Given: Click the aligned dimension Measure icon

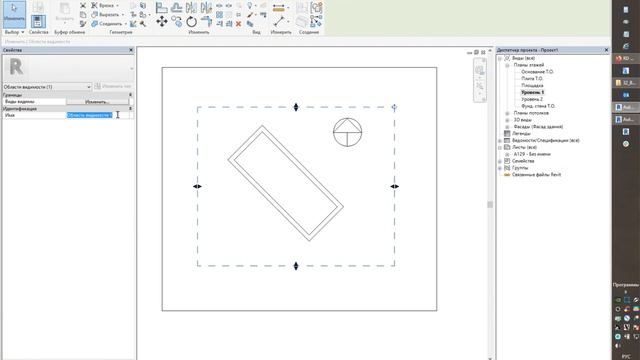Looking at the screenshot, I should click(279, 7).
